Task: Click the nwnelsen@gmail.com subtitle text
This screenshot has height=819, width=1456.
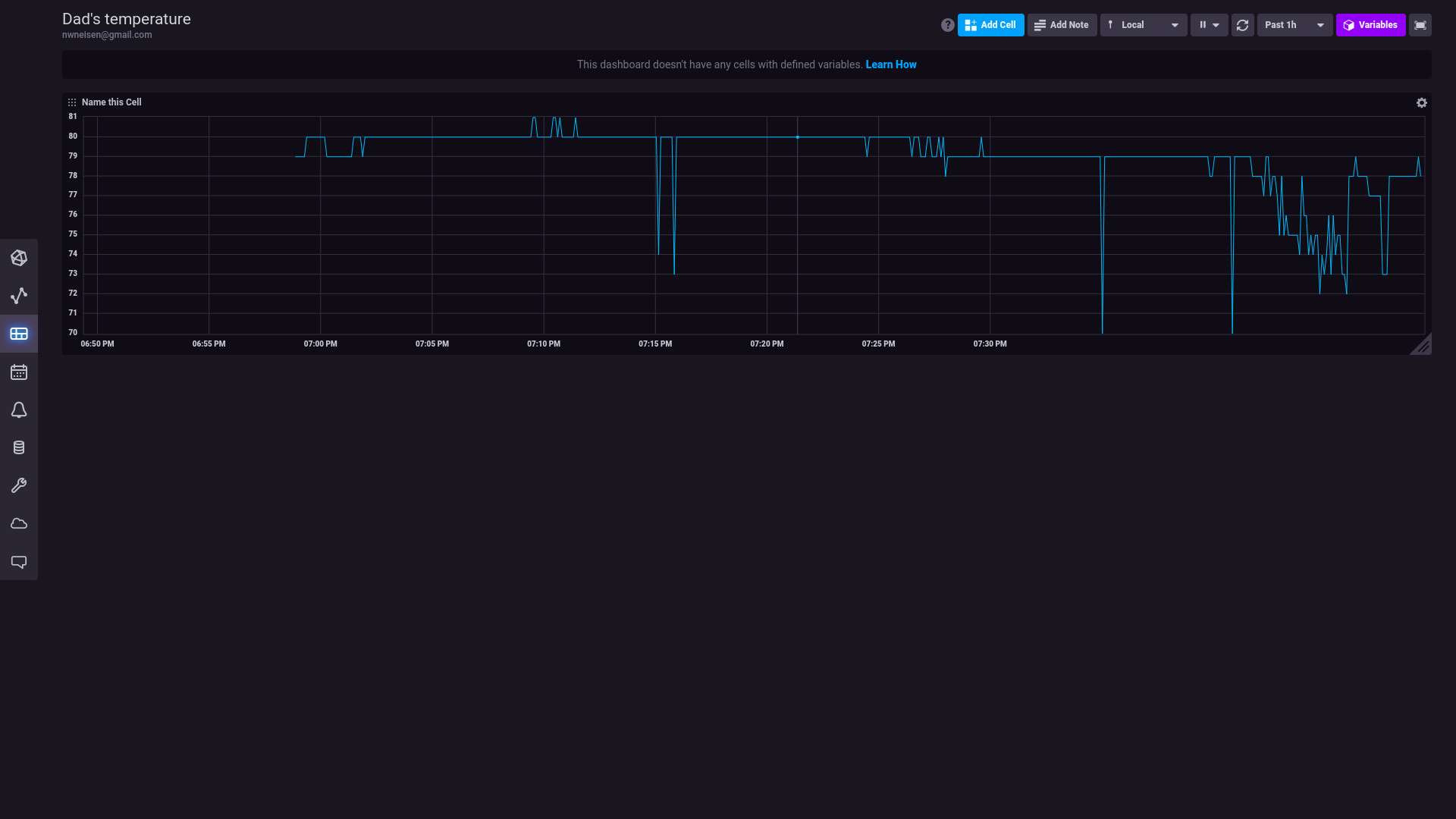Action: [x=107, y=35]
